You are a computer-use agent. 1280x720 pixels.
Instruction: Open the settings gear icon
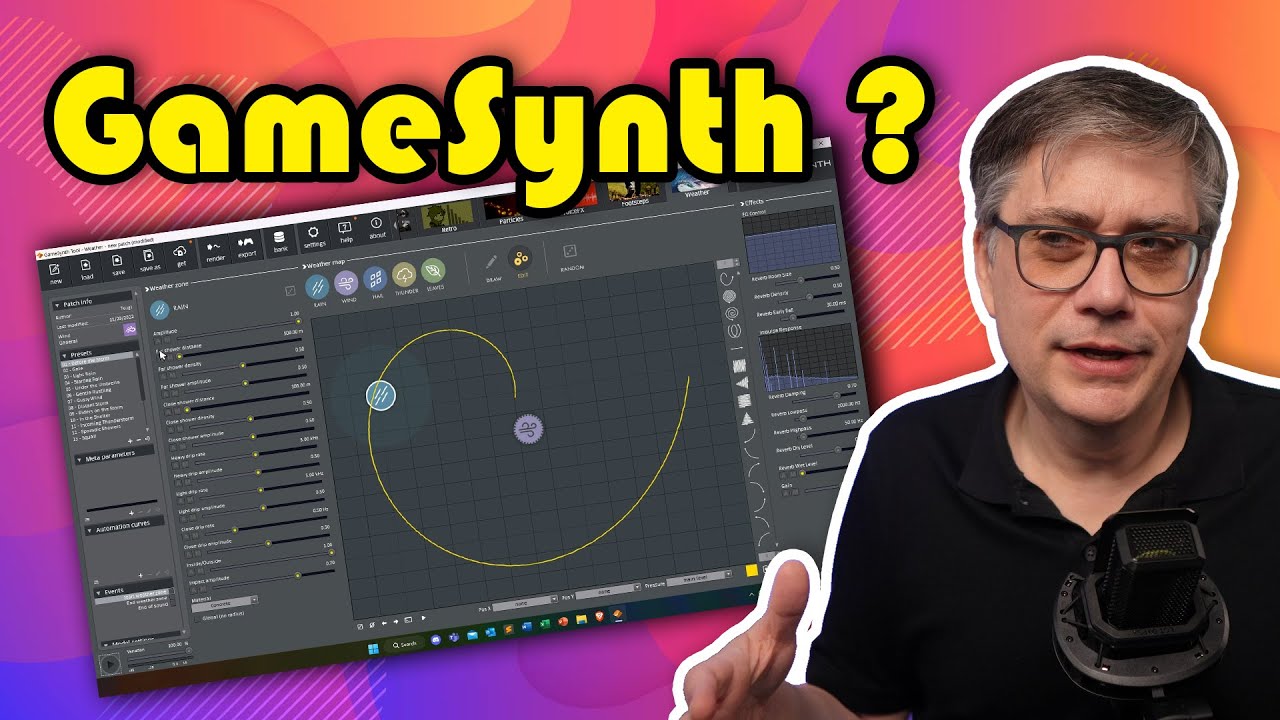tap(313, 233)
